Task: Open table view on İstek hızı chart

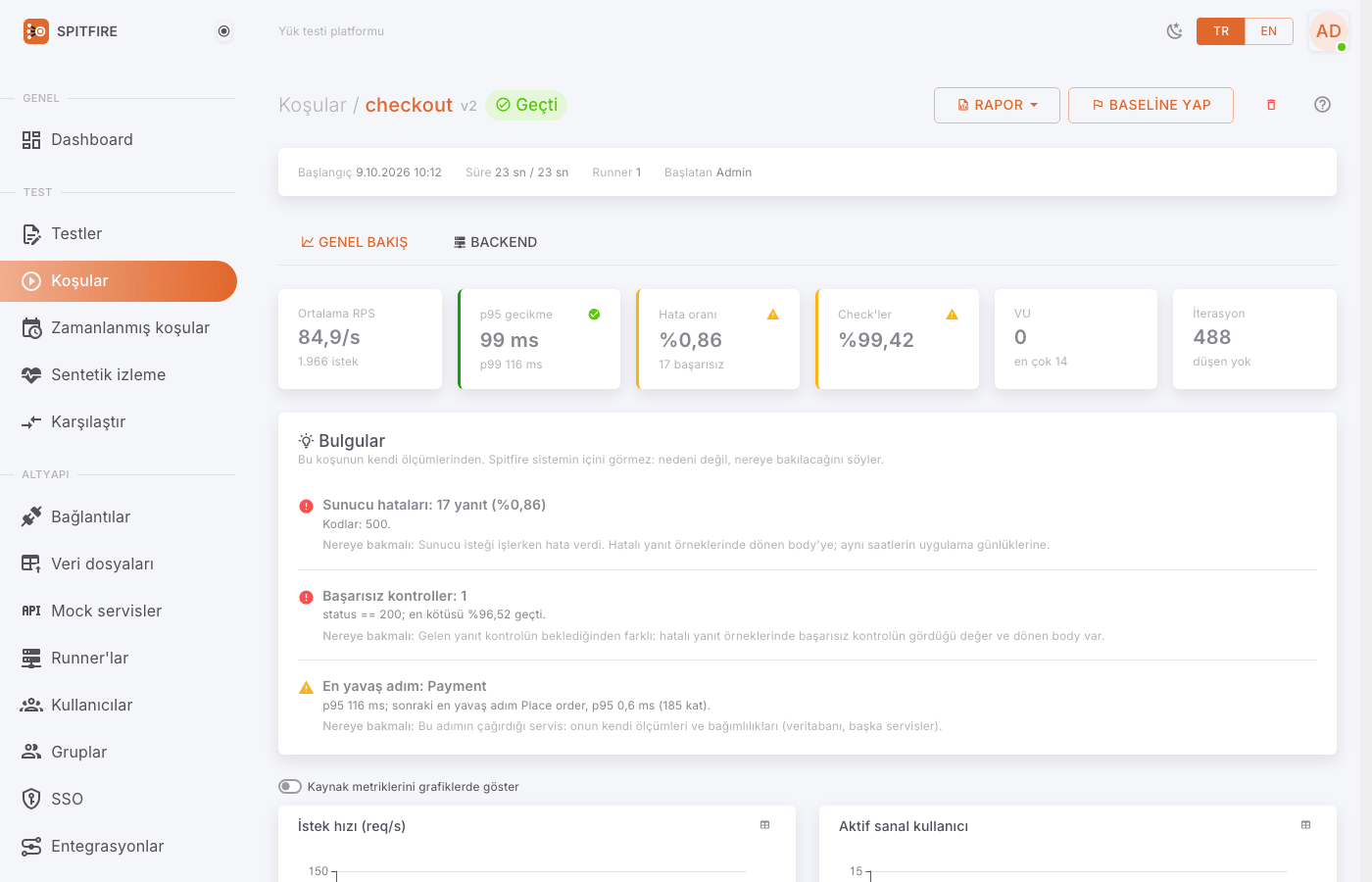Action: 765,825
